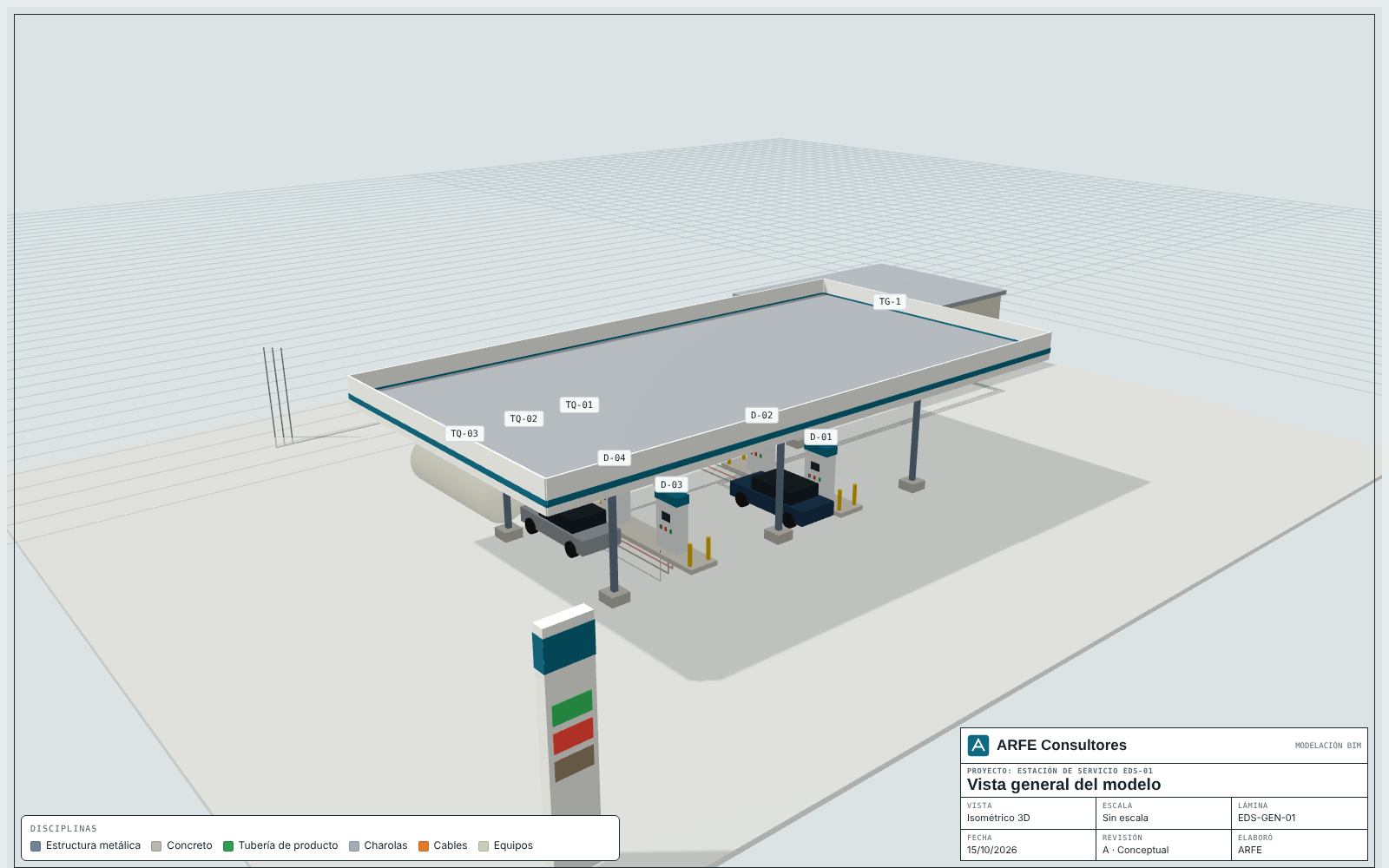Image resolution: width=1389 pixels, height=868 pixels.
Task: Click the DISCIPLINAS legend heading
Action: [x=63, y=829]
